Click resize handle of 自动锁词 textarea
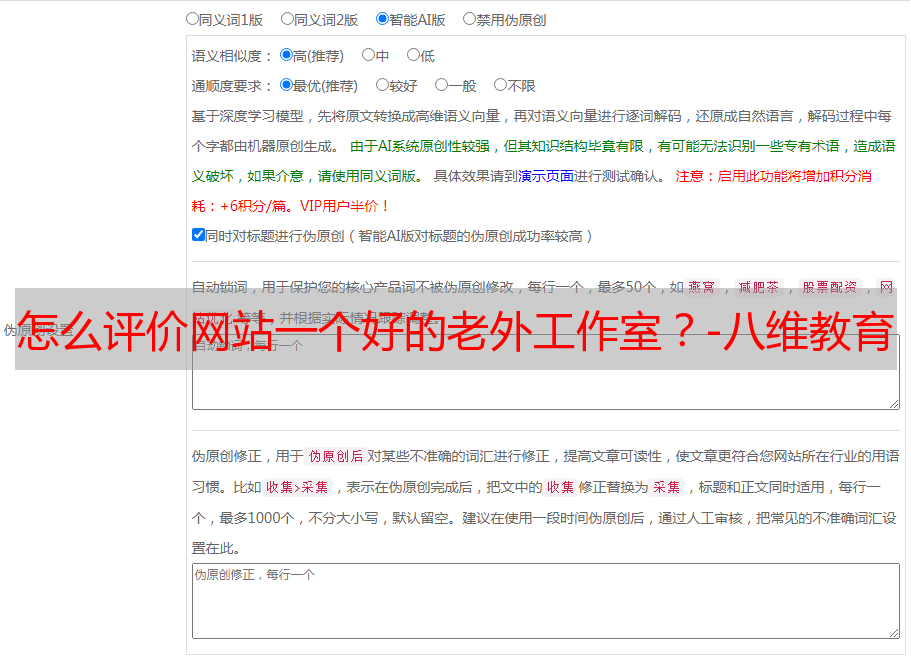911x658 pixels. coord(894,404)
